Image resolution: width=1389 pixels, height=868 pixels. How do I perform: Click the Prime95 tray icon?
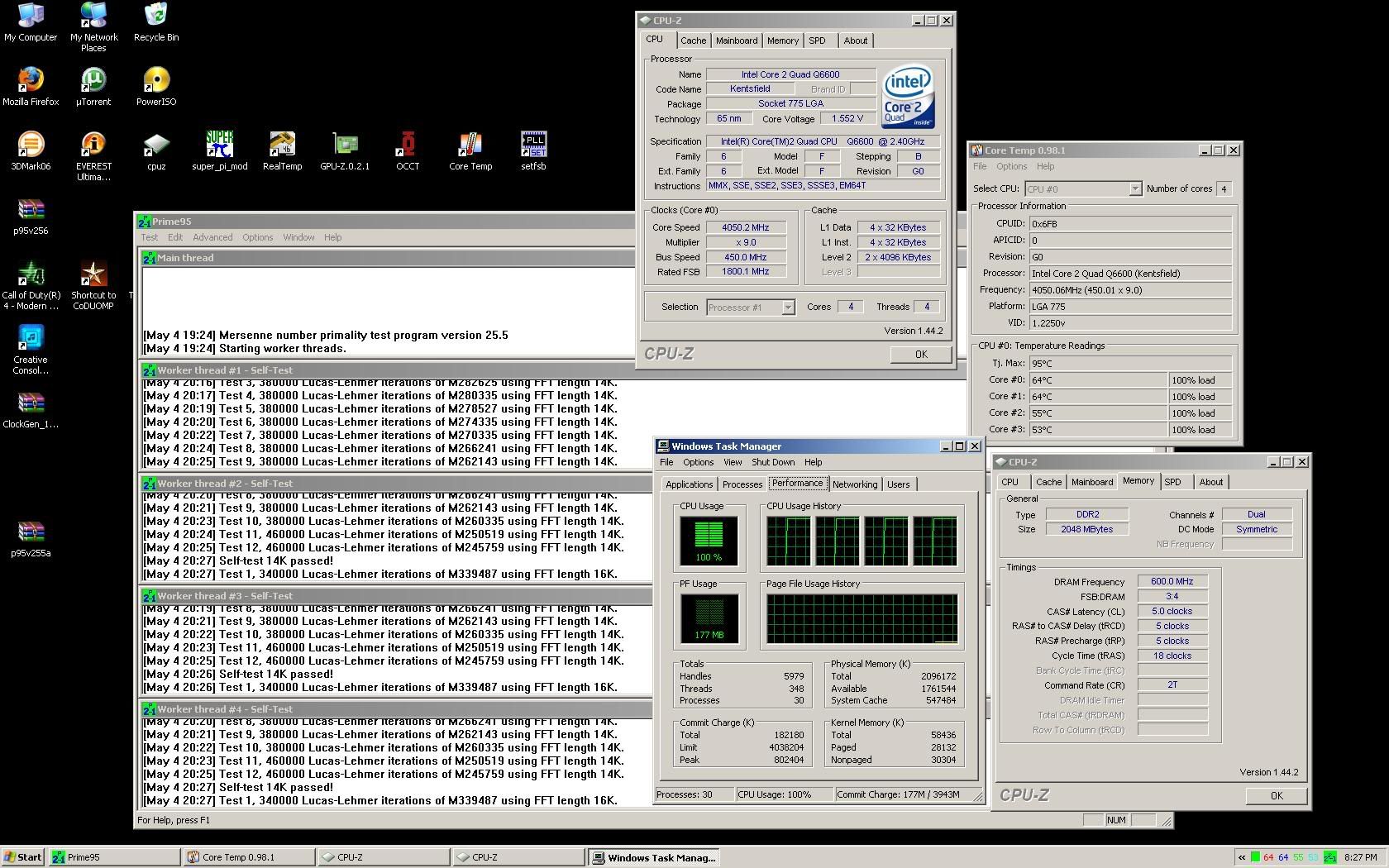1330,857
